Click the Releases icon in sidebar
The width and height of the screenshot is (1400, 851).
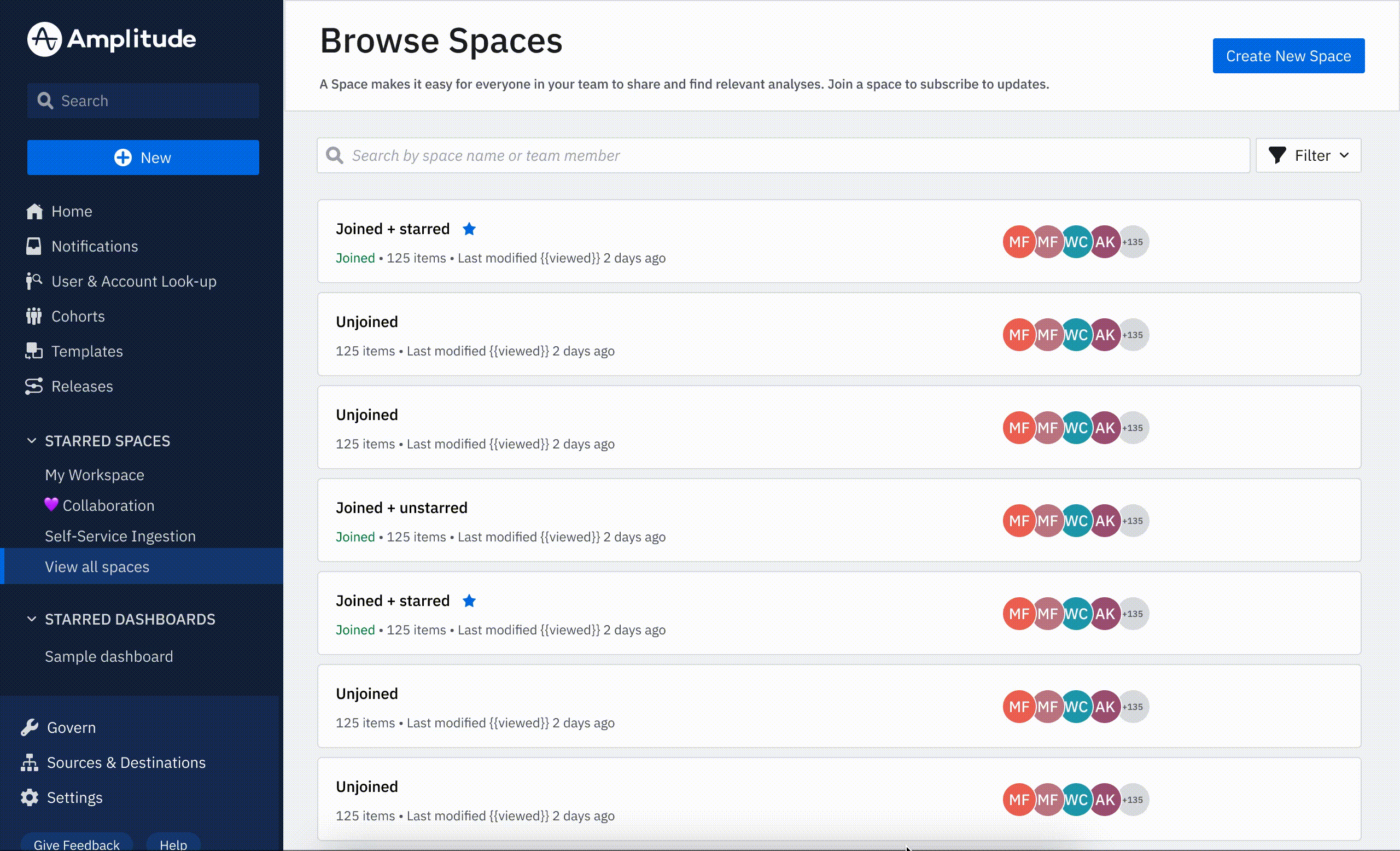[x=33, y=386]
